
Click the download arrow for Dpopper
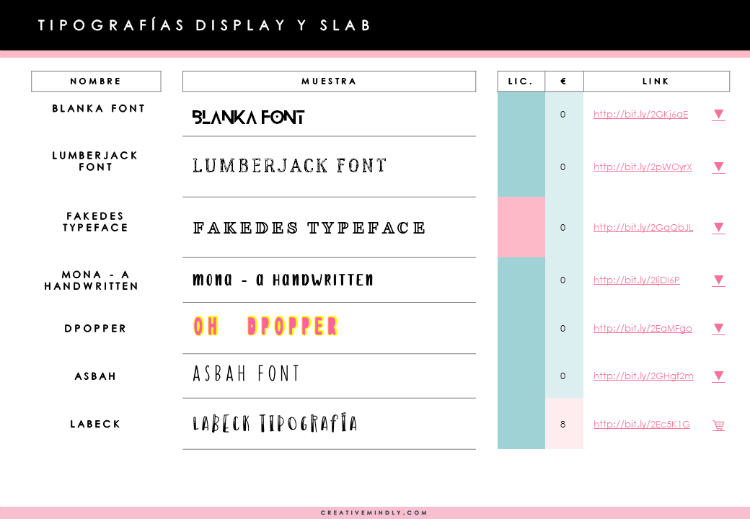718,329
